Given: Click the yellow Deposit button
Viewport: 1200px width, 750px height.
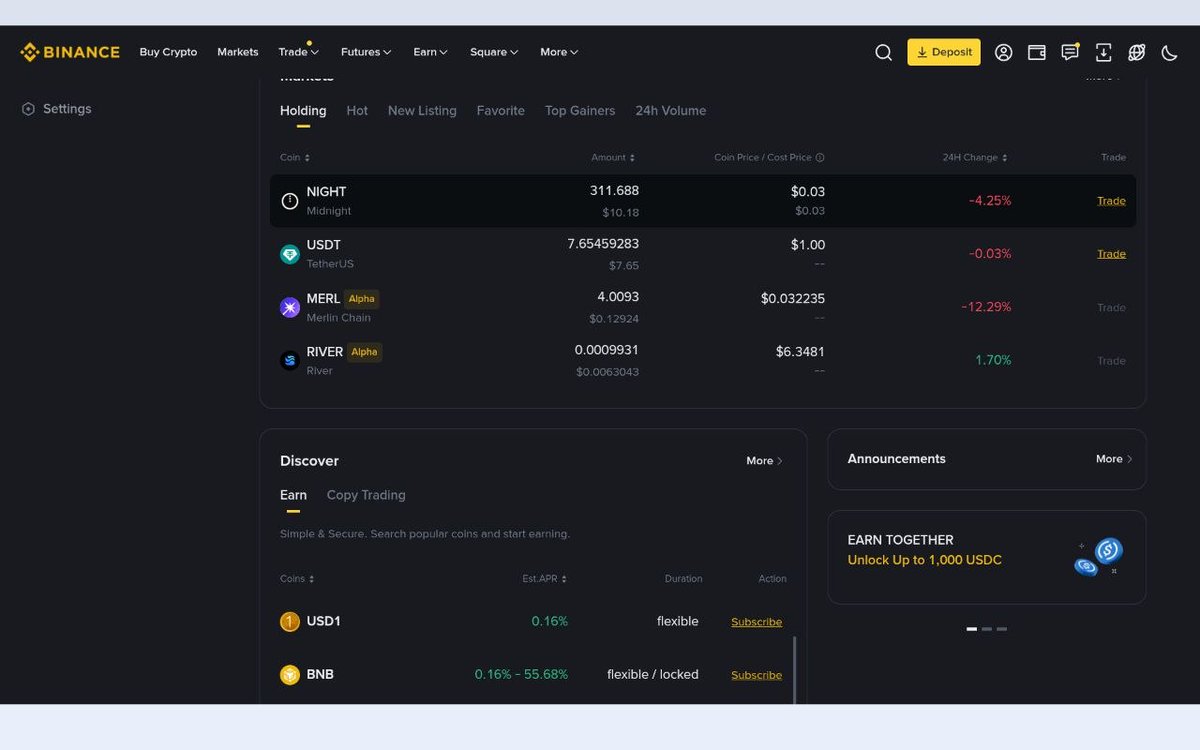Looking at the screenshot, I should pos(944,52).
